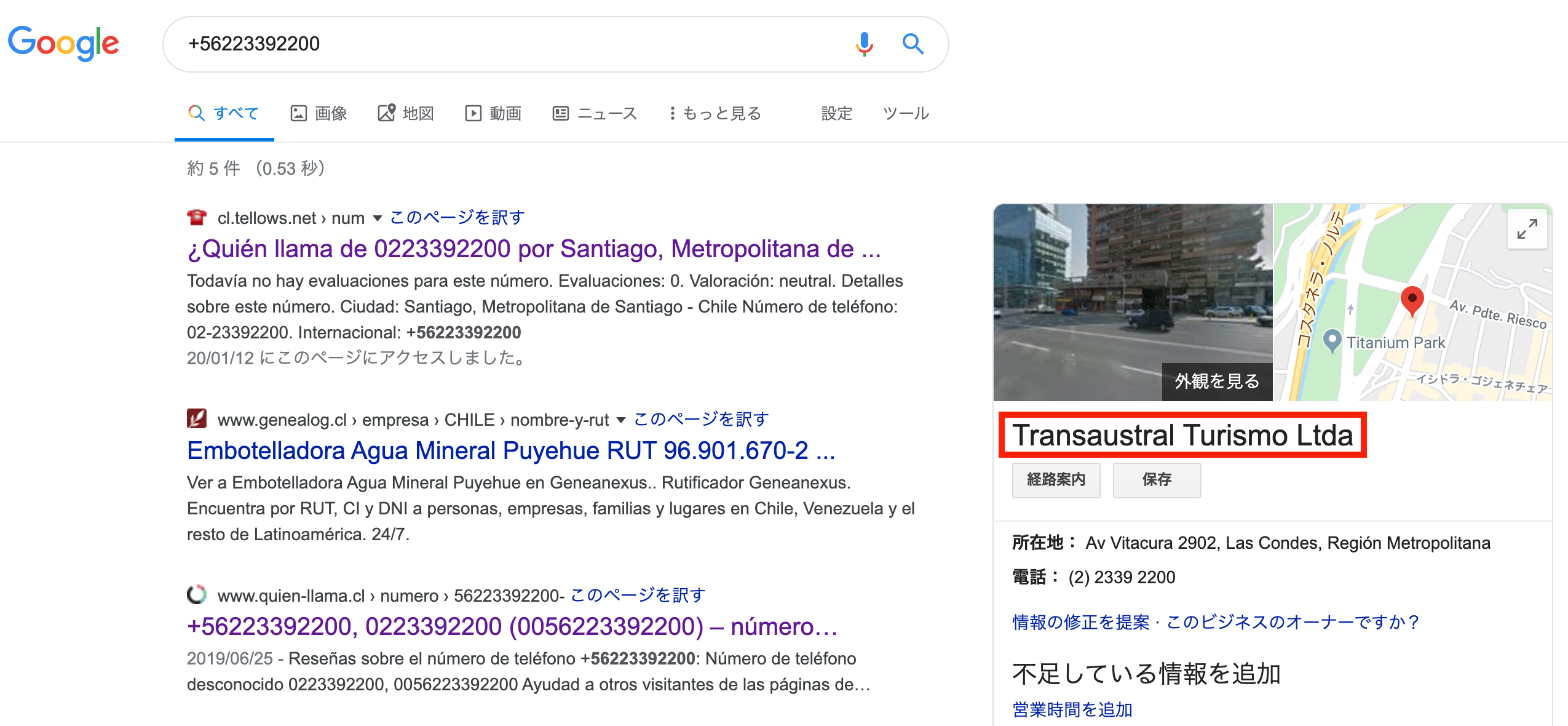Translate the genealog.cl result page
1568x726 pixels.
(x=701, y=419)
